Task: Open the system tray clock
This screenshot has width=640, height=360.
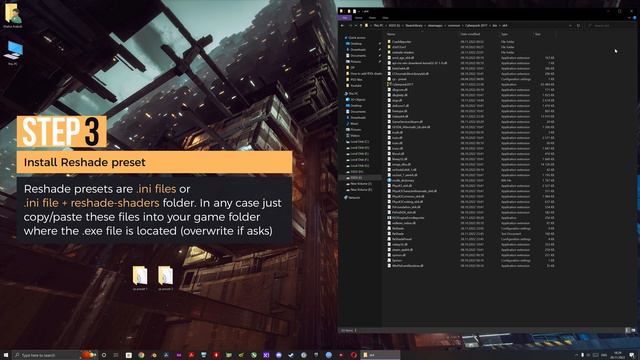Action: pos(617,355)
